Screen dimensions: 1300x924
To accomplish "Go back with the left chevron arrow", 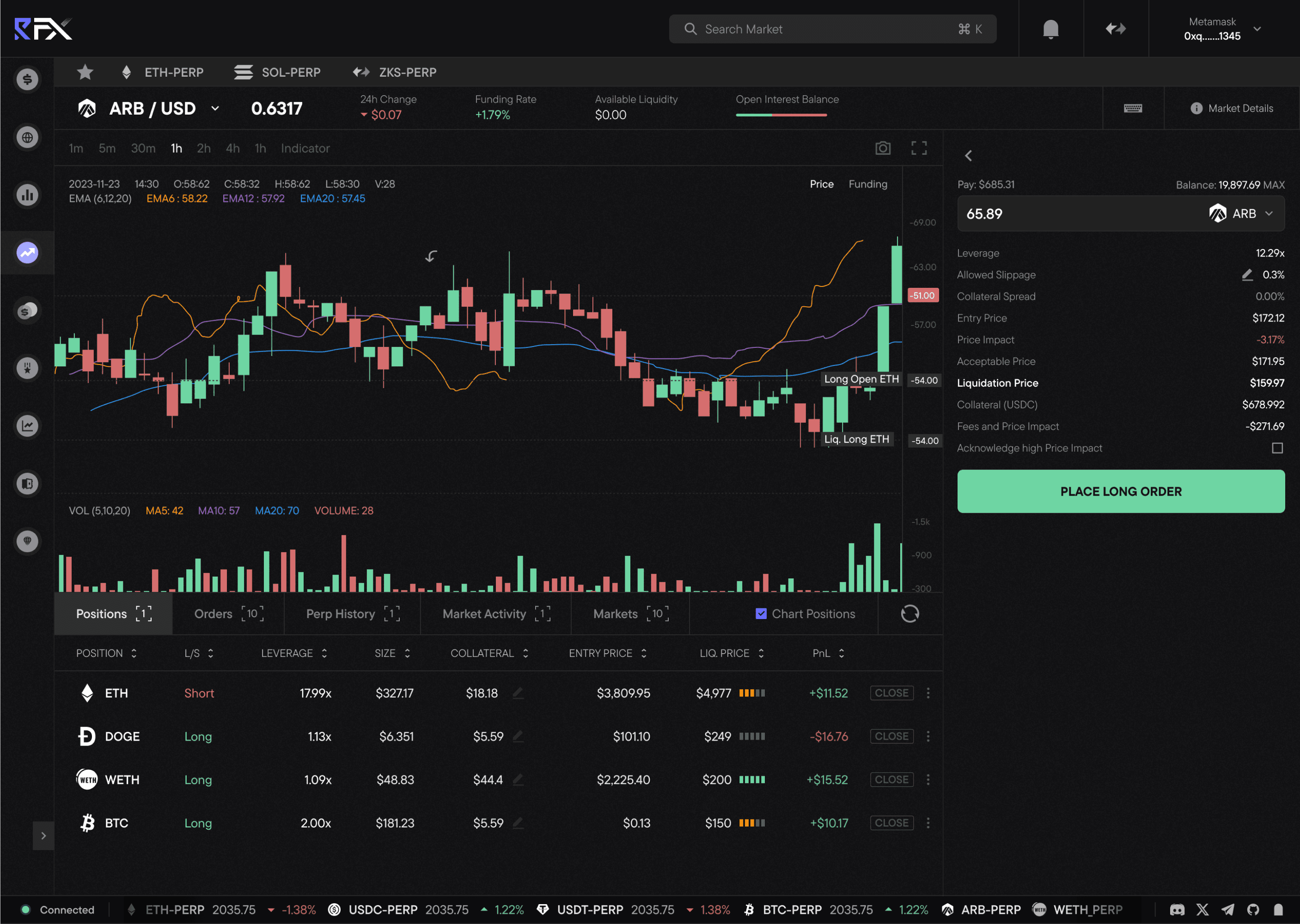I will coord(968,155).
